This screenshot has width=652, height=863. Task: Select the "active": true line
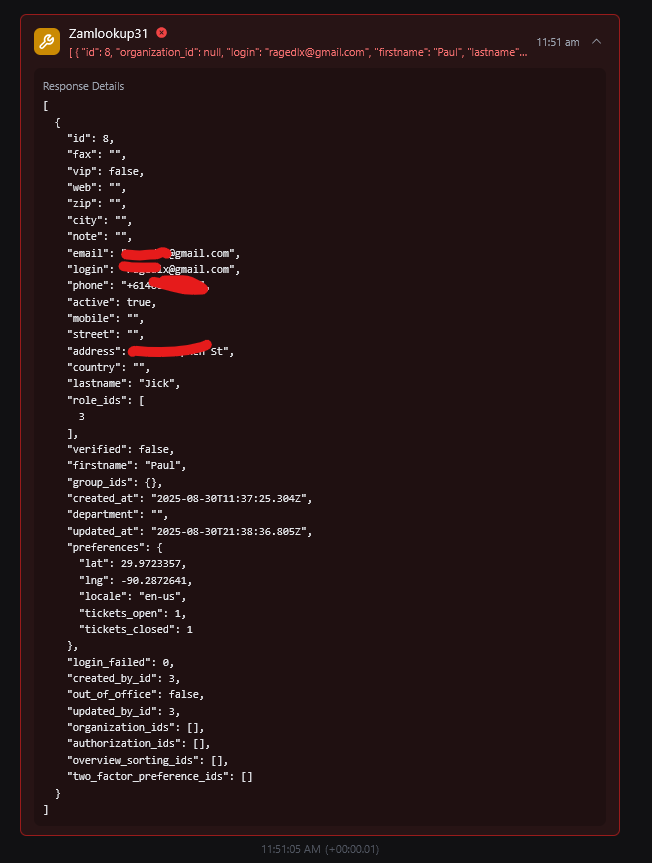pos(112,302)
